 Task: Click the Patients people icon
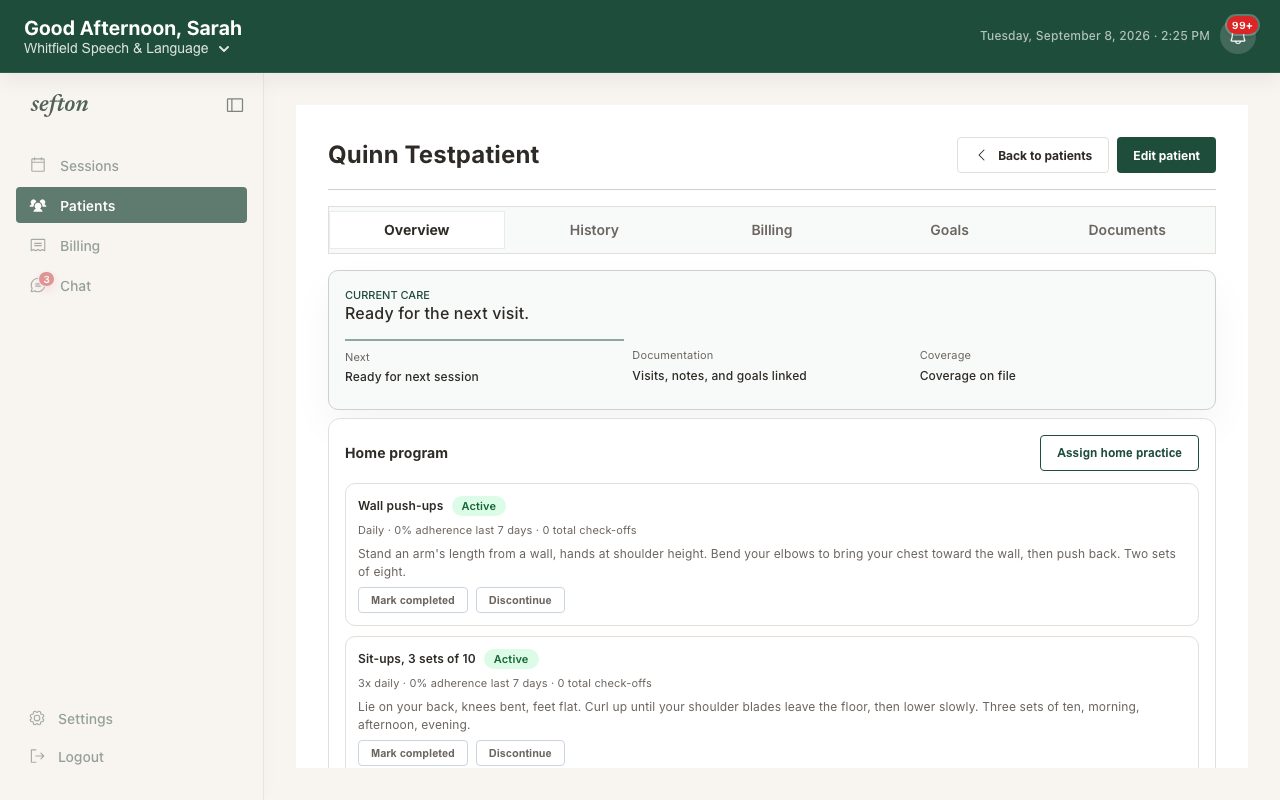(x=38, y=205)
